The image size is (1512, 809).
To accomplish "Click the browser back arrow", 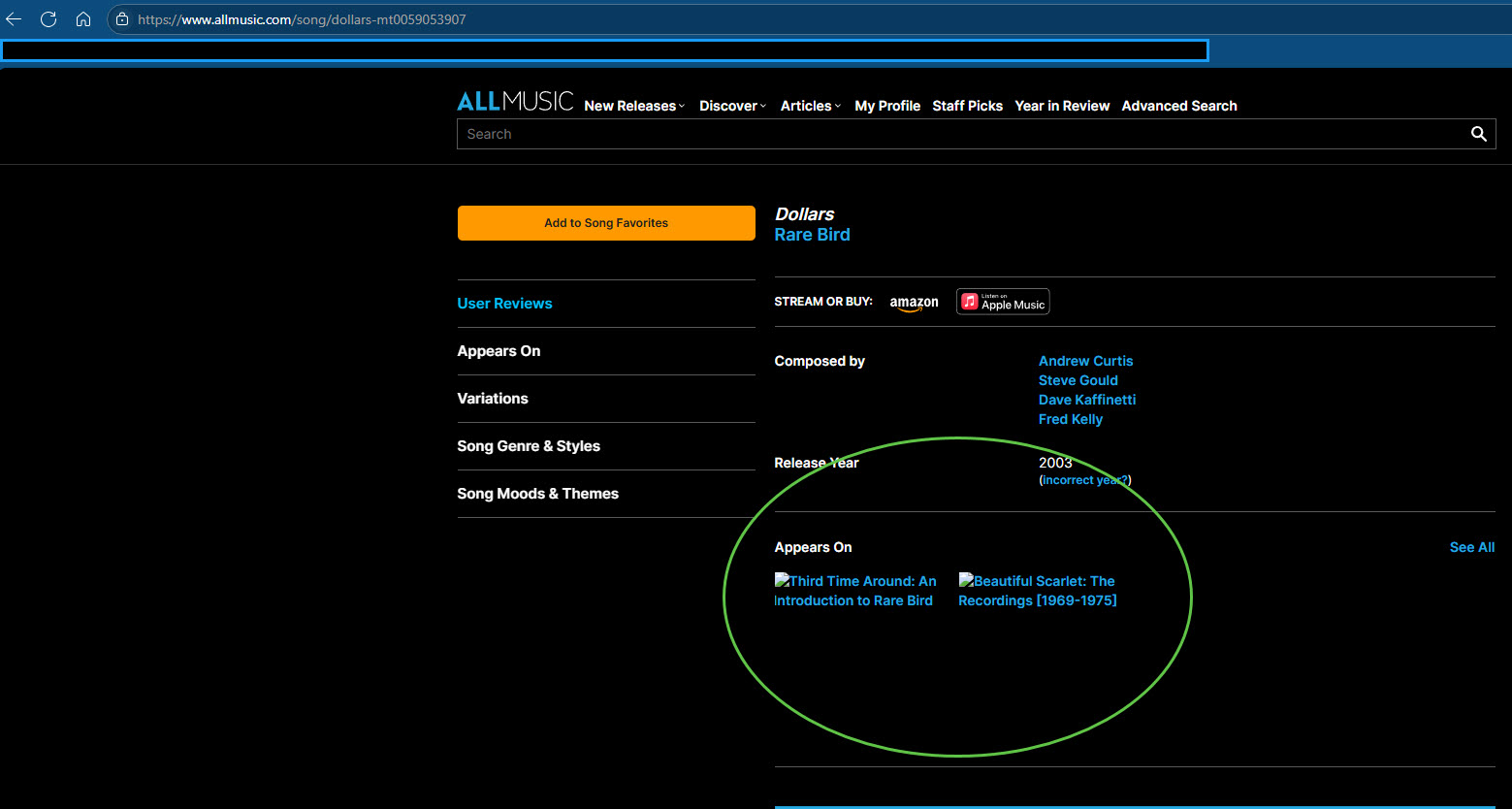I will [x=14, y=19].
